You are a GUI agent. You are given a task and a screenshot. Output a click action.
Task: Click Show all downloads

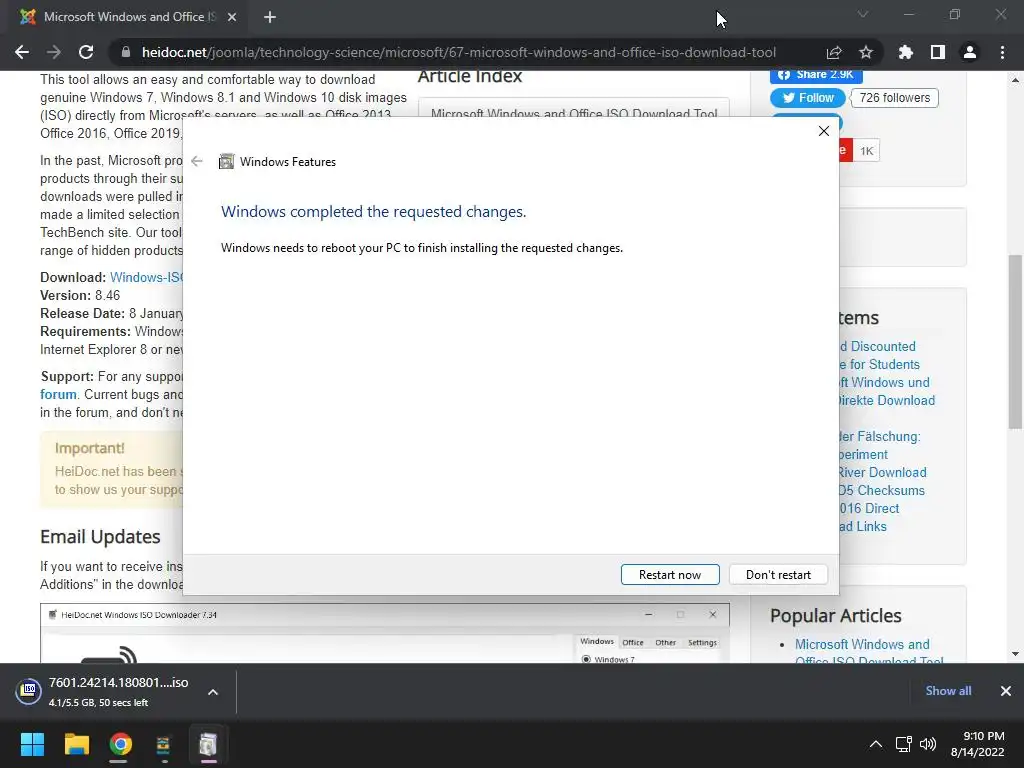(x=948, y=691)
